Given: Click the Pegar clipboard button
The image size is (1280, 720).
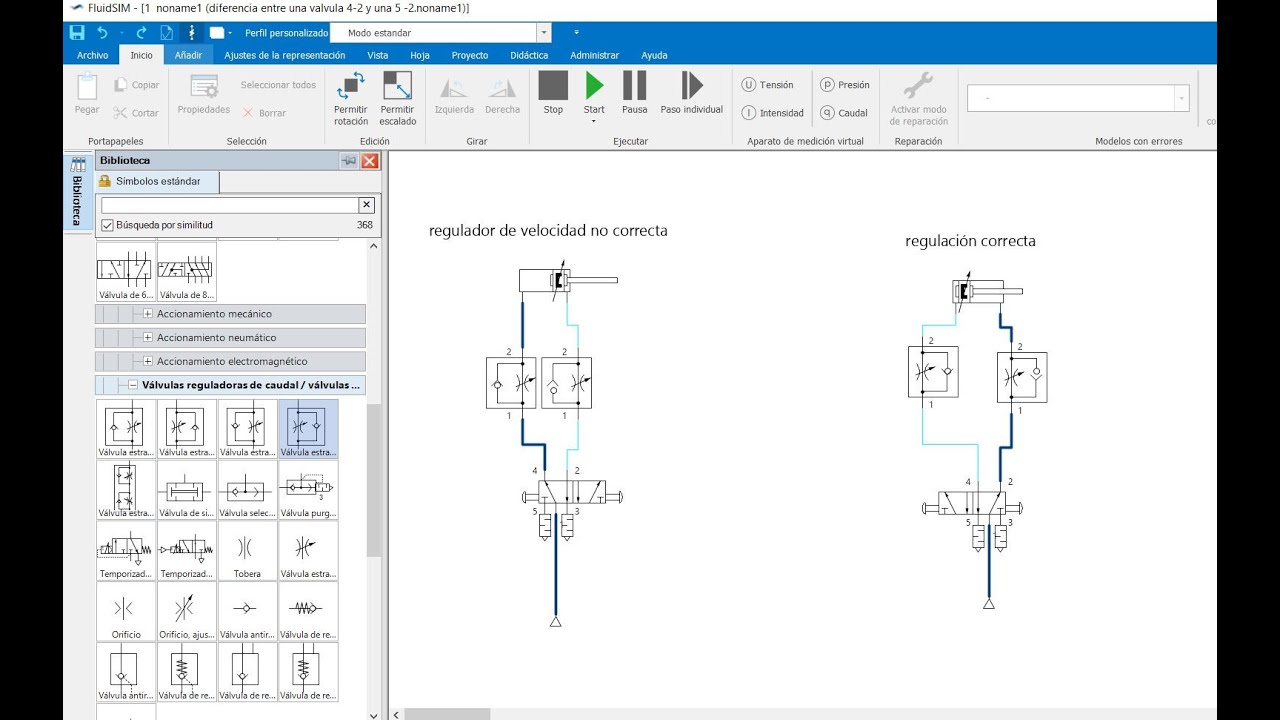Looking at the screenshot, I should coord(87,94).
